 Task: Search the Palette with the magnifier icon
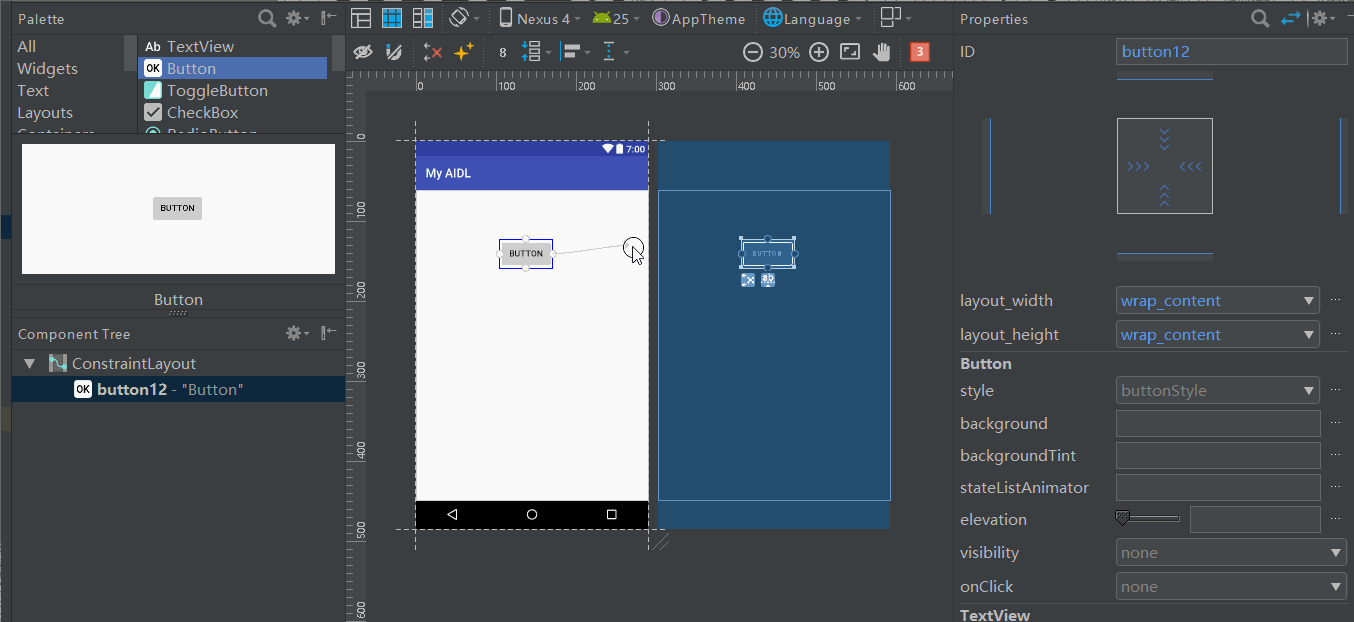click(266, 18)
